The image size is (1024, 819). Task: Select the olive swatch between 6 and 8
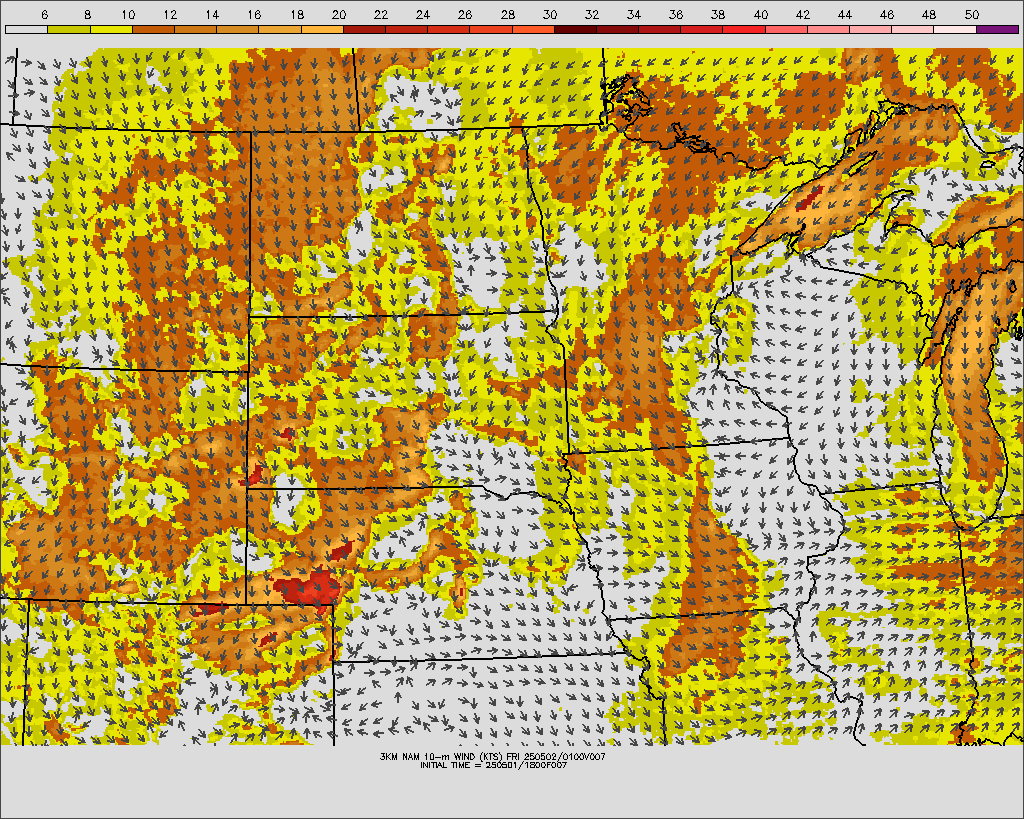click(69, 29)
